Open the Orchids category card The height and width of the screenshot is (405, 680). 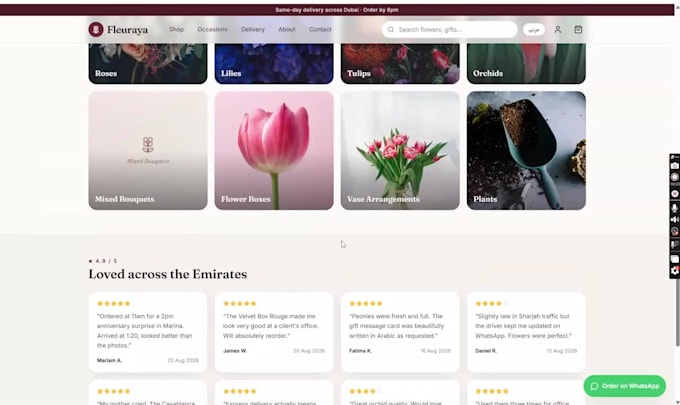click(x=526, y=63)
